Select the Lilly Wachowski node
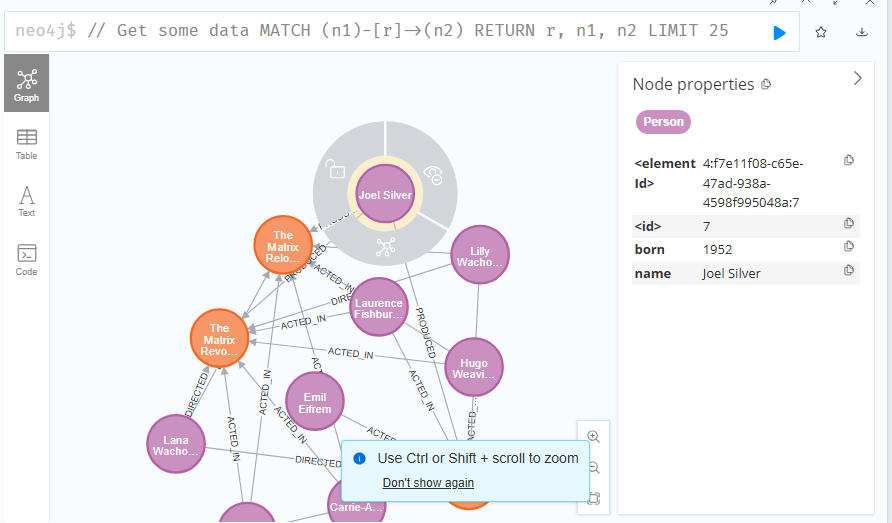892x523 pixels. [480, 255]
